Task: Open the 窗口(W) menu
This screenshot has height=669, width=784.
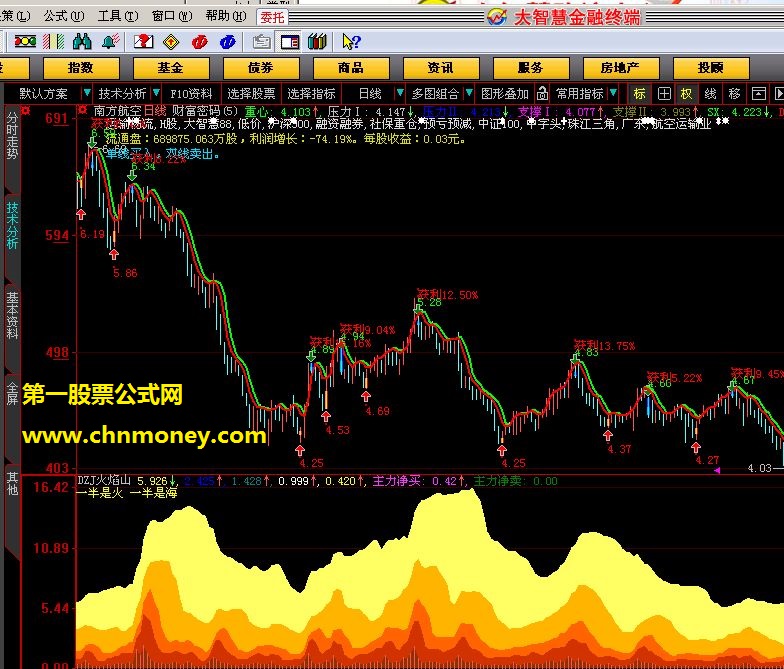Action: pyautogui.click(x=172, y=16)
